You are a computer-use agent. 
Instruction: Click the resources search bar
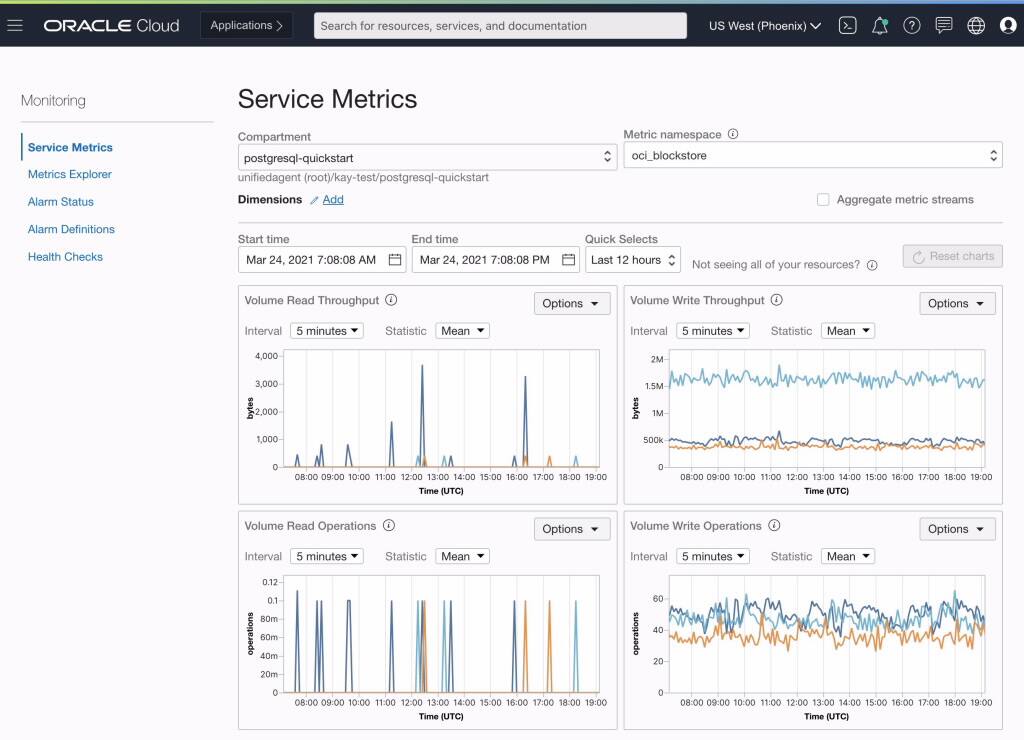pos(499,25)
